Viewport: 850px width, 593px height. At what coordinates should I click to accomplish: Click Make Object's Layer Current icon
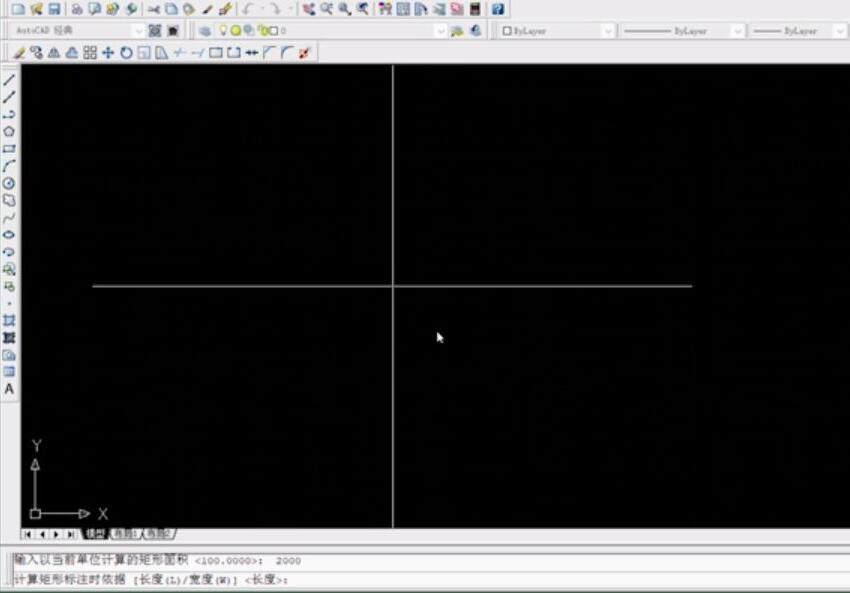[x=457, y=31]
